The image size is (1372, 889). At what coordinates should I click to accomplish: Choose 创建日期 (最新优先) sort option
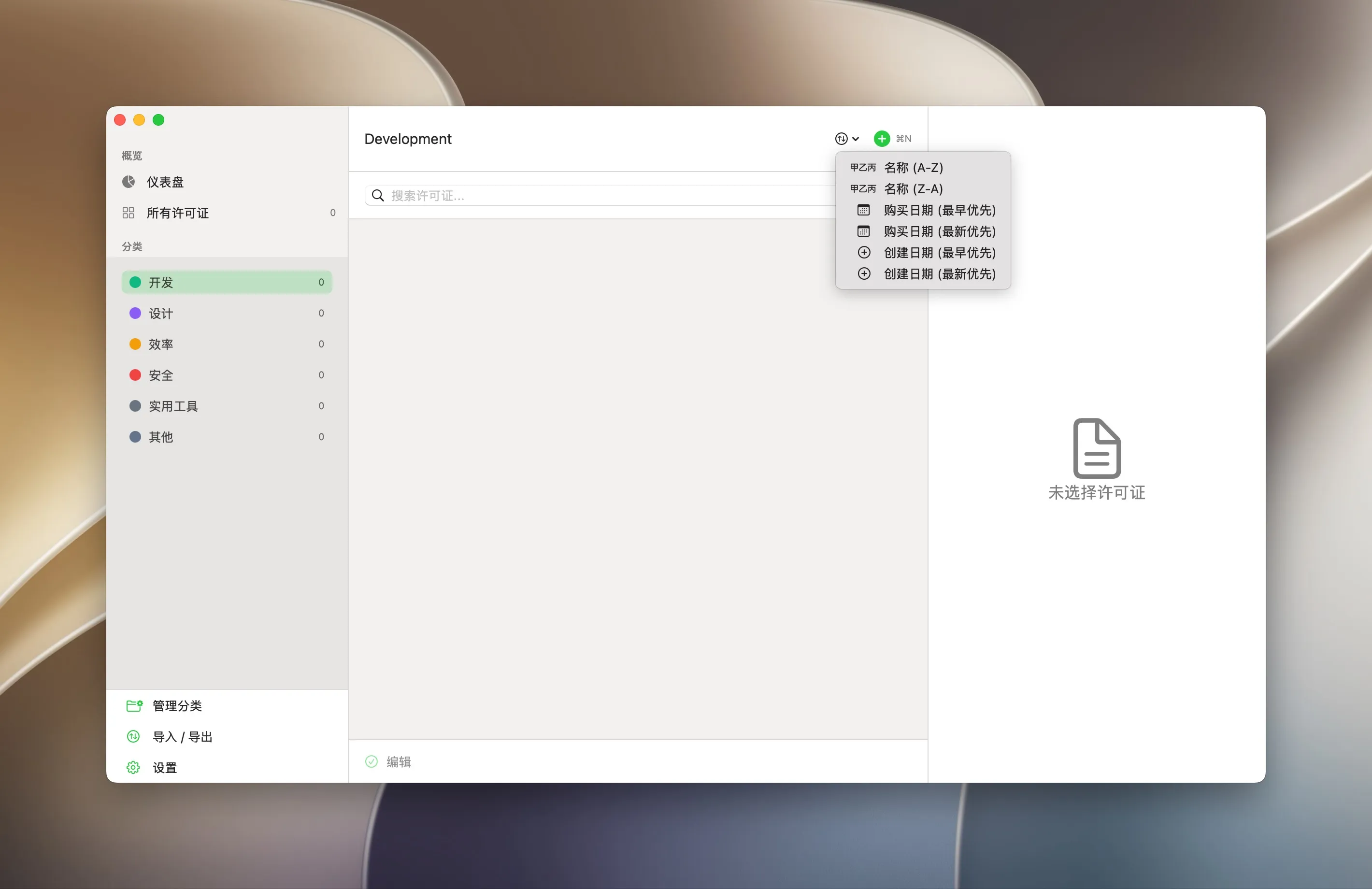tap(922, 273)
